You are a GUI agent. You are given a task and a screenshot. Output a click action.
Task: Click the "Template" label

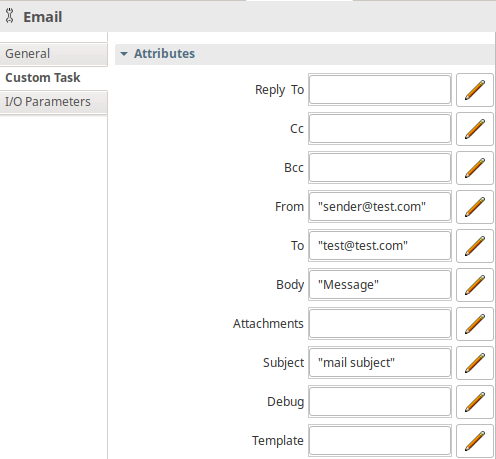click(278, 441)
